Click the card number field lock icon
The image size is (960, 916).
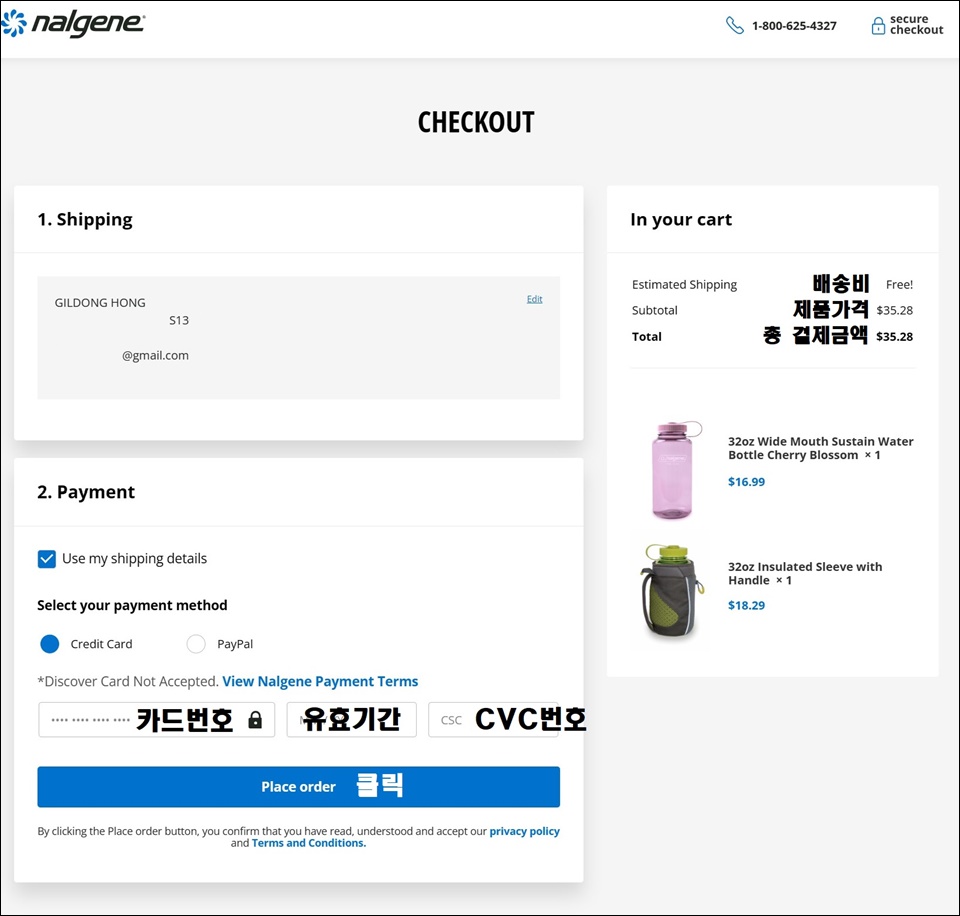coord(255,719)
